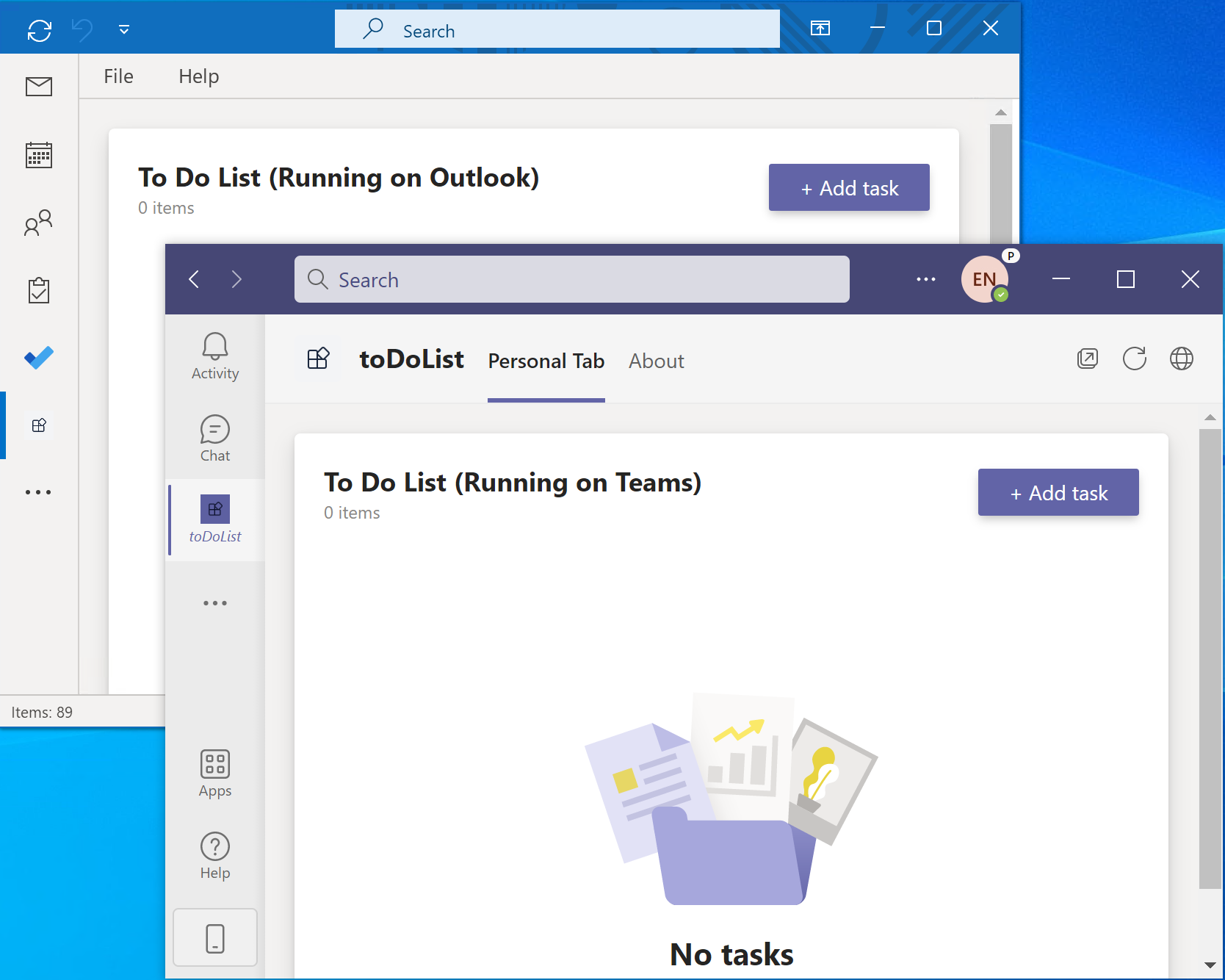Open the Outlook Calendar icon
Image resolution: width=1225 pixels, height=980 pixels.
[x=39, y=155]
